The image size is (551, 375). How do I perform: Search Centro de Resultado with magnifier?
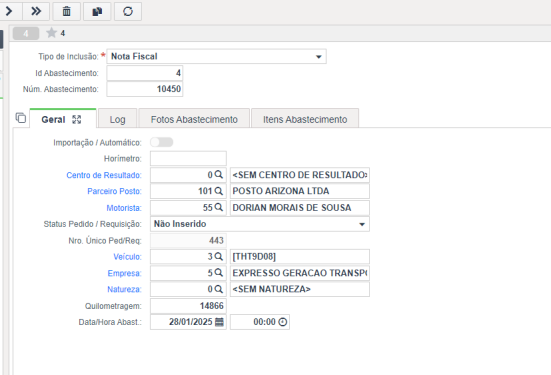click(x=219, y=174)
